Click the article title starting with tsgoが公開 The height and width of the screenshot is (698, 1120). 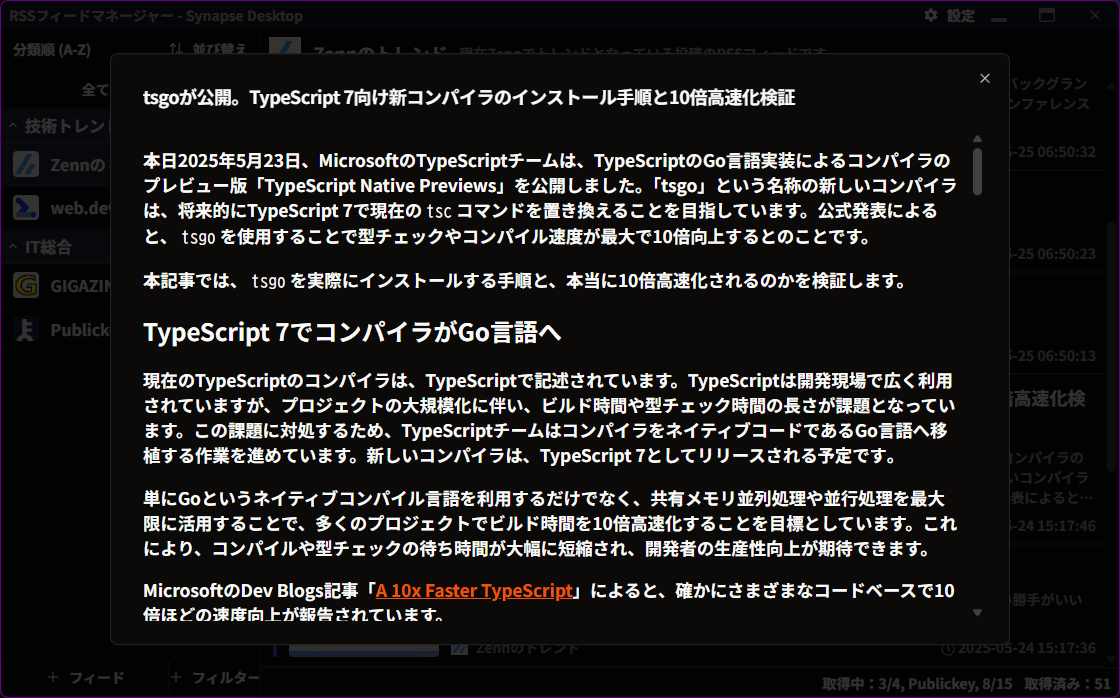469,97
